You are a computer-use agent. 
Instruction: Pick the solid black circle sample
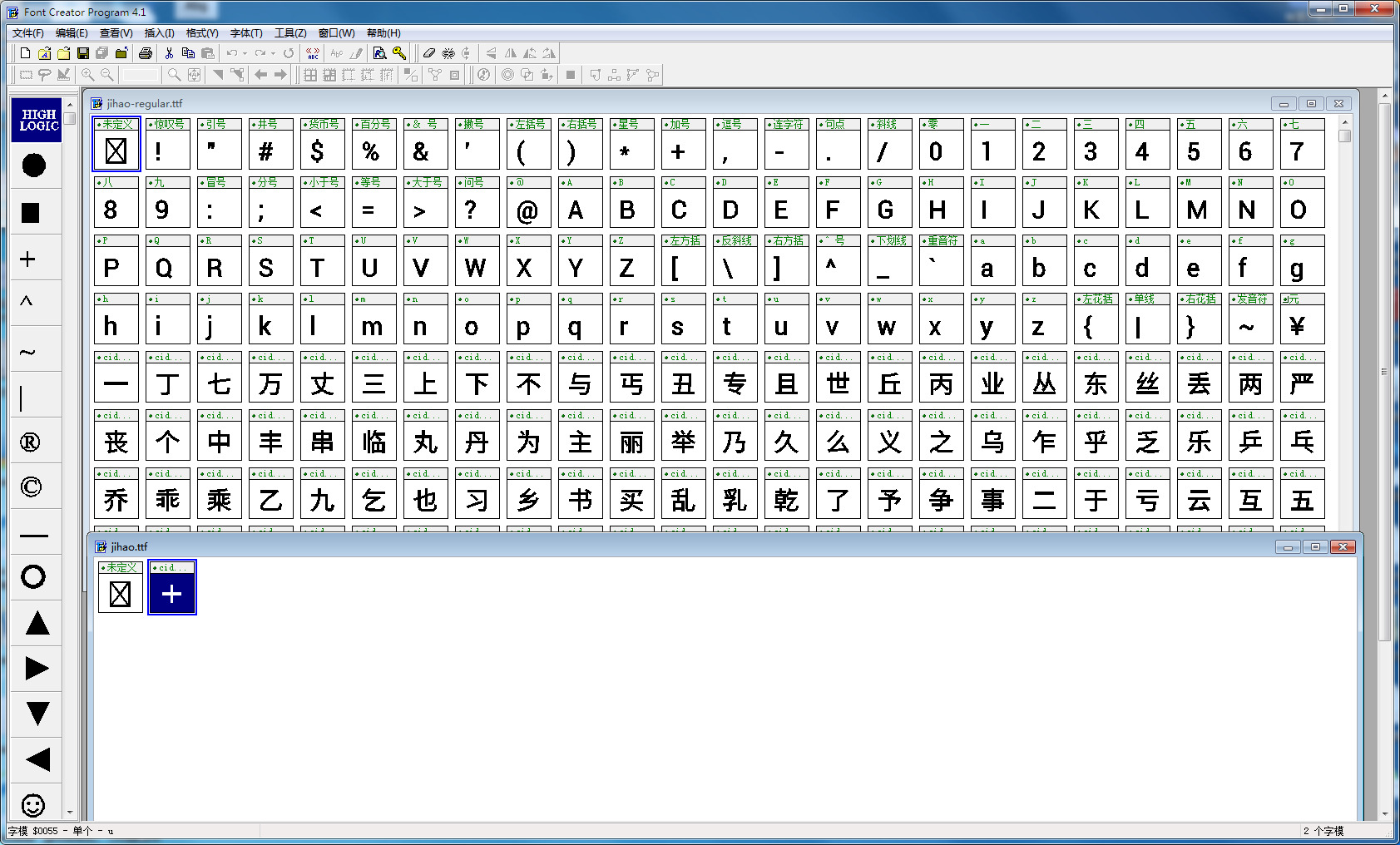pos(33,166)
